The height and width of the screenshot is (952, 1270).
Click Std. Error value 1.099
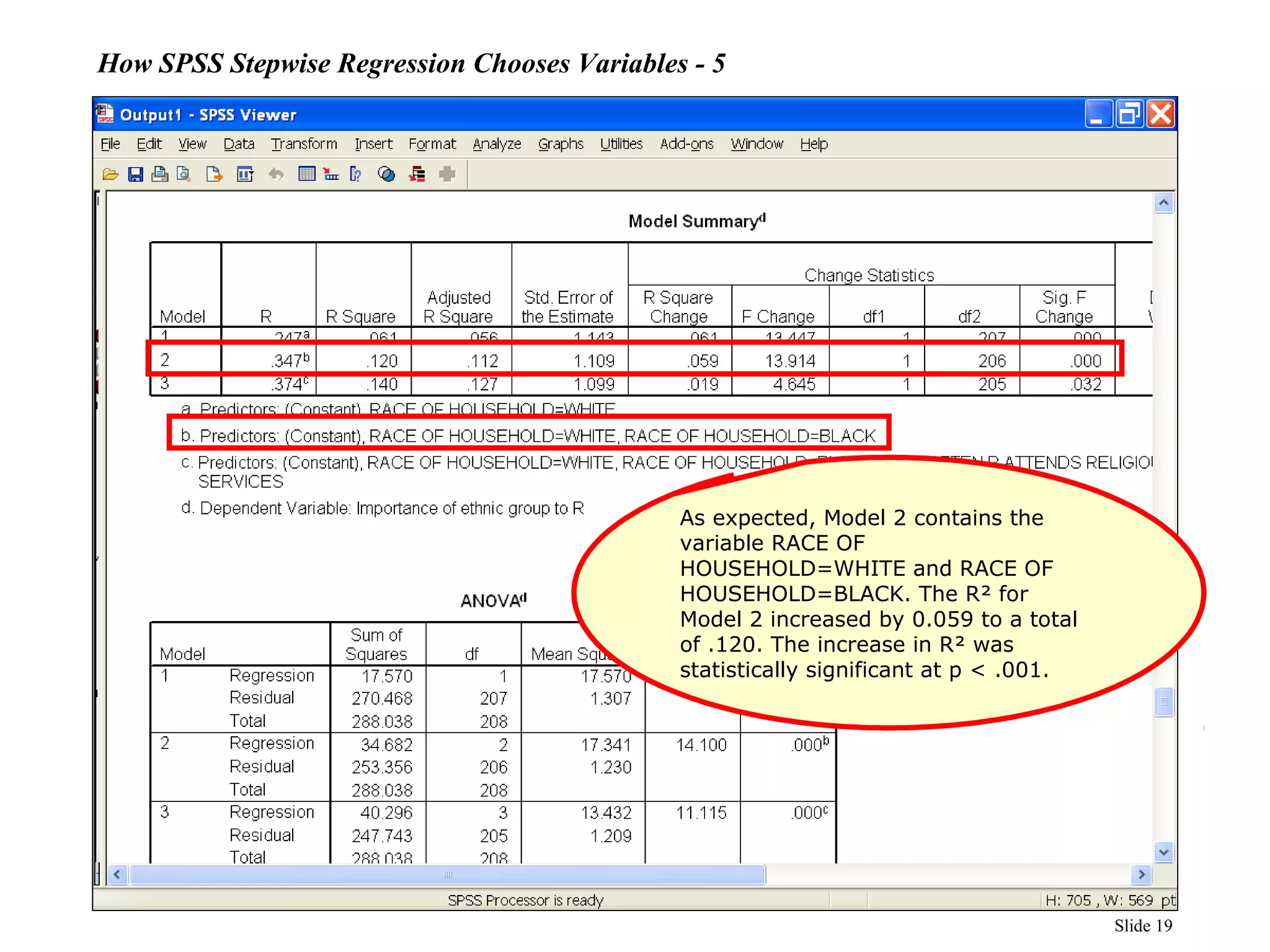click(x=593, y=384)
